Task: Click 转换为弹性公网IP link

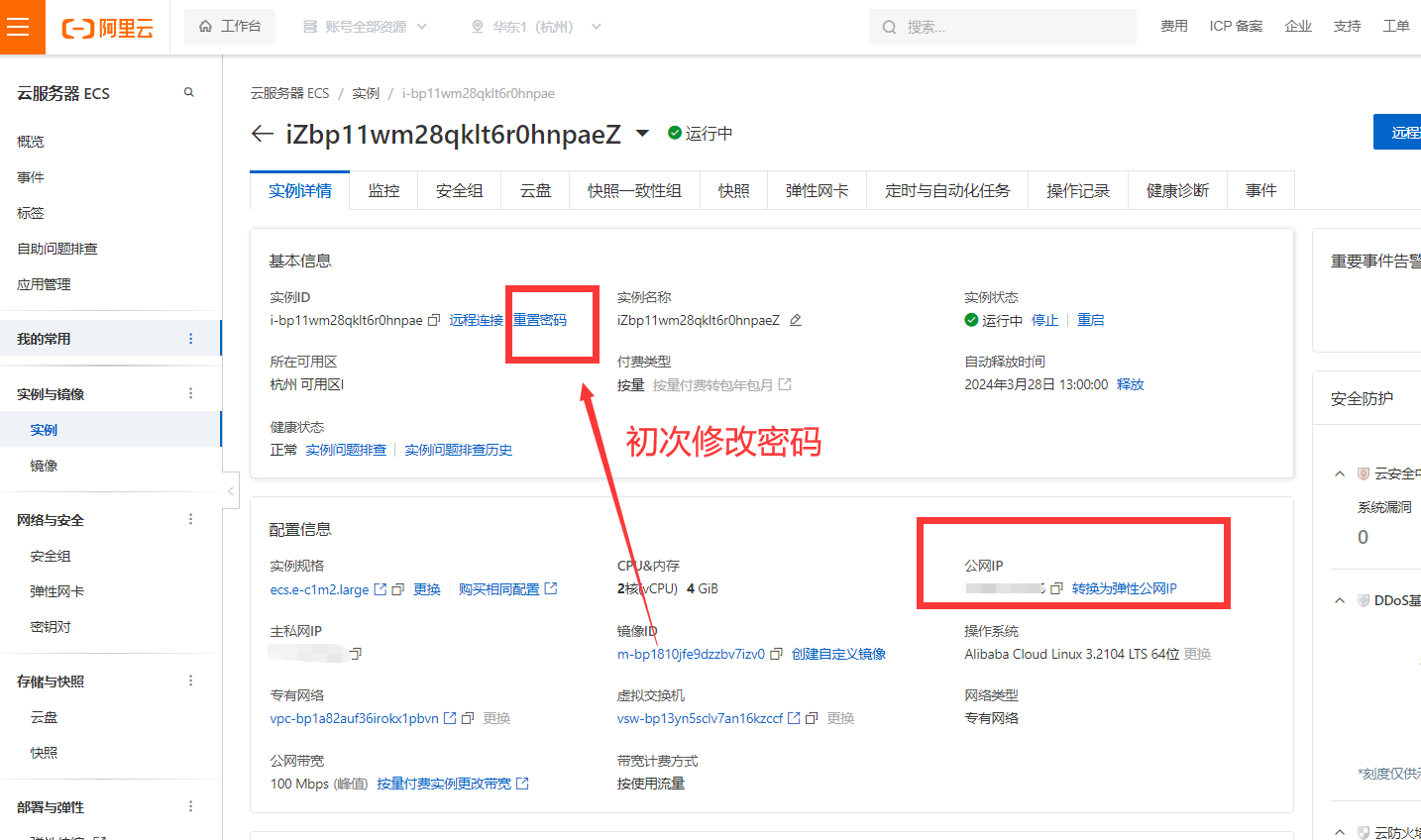Action: pyautogui.click(x=1125, y=588)
